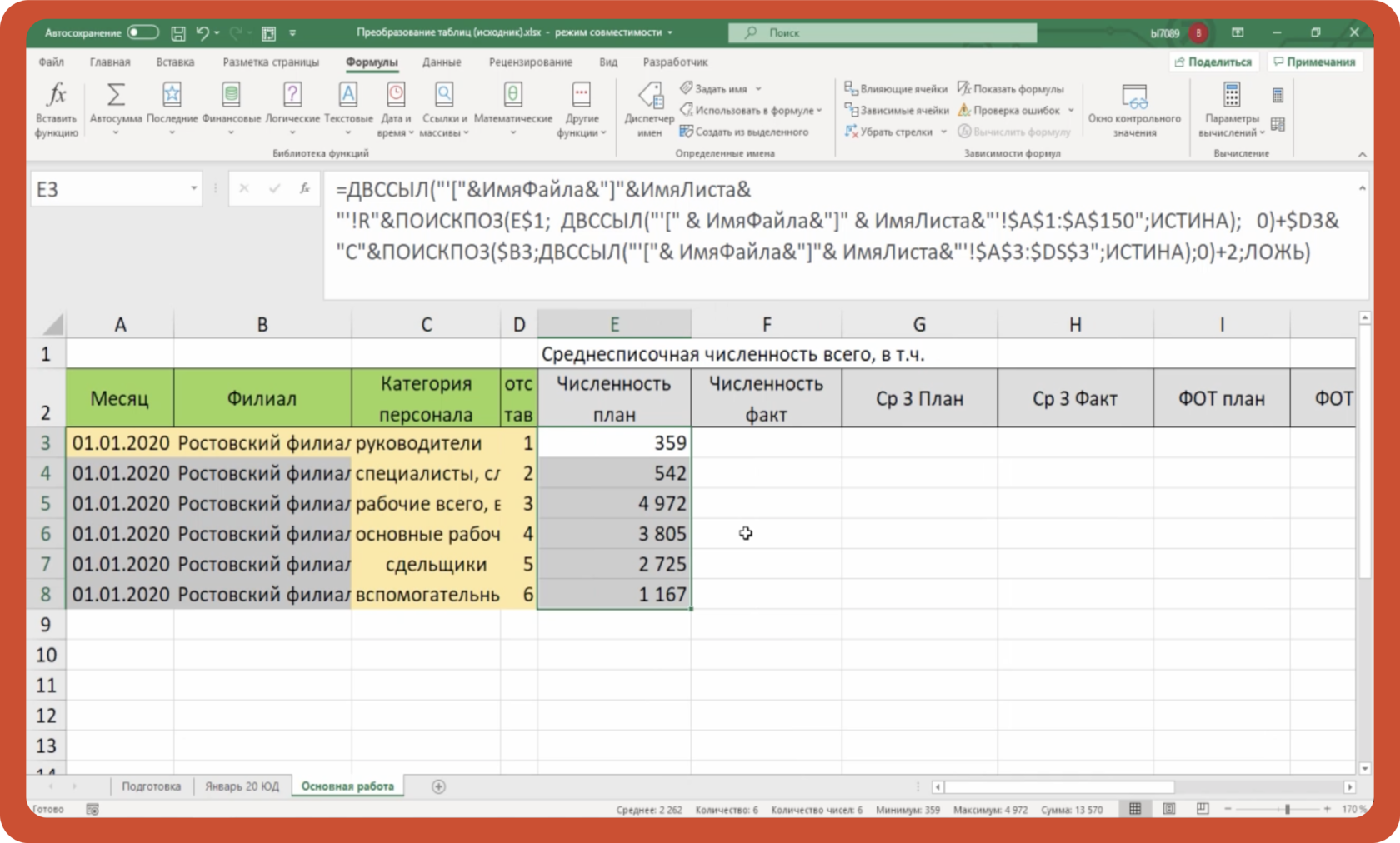The width and height of the screenshot is (1400, 843).
Task: Open Other Functions (Другие функции) icon
Action: [582, 95]
